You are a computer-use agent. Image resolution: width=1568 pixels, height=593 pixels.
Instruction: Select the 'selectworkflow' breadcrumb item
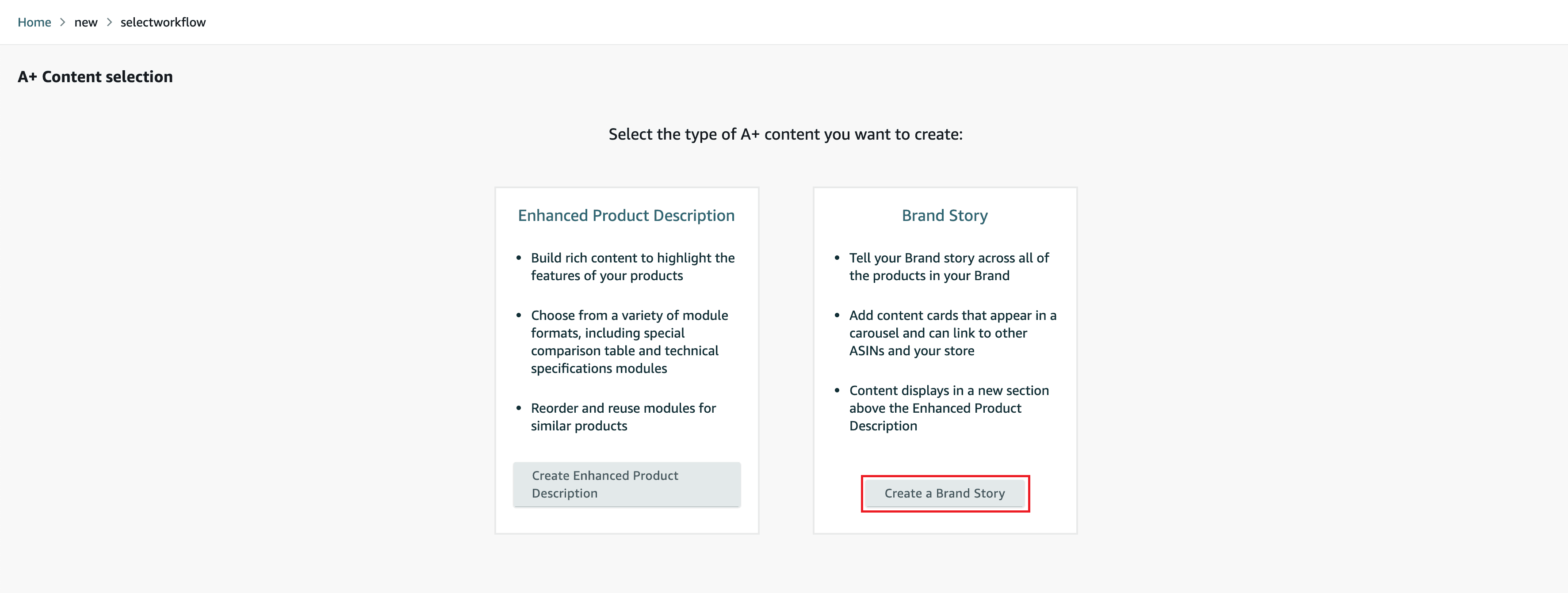(163, 23)
